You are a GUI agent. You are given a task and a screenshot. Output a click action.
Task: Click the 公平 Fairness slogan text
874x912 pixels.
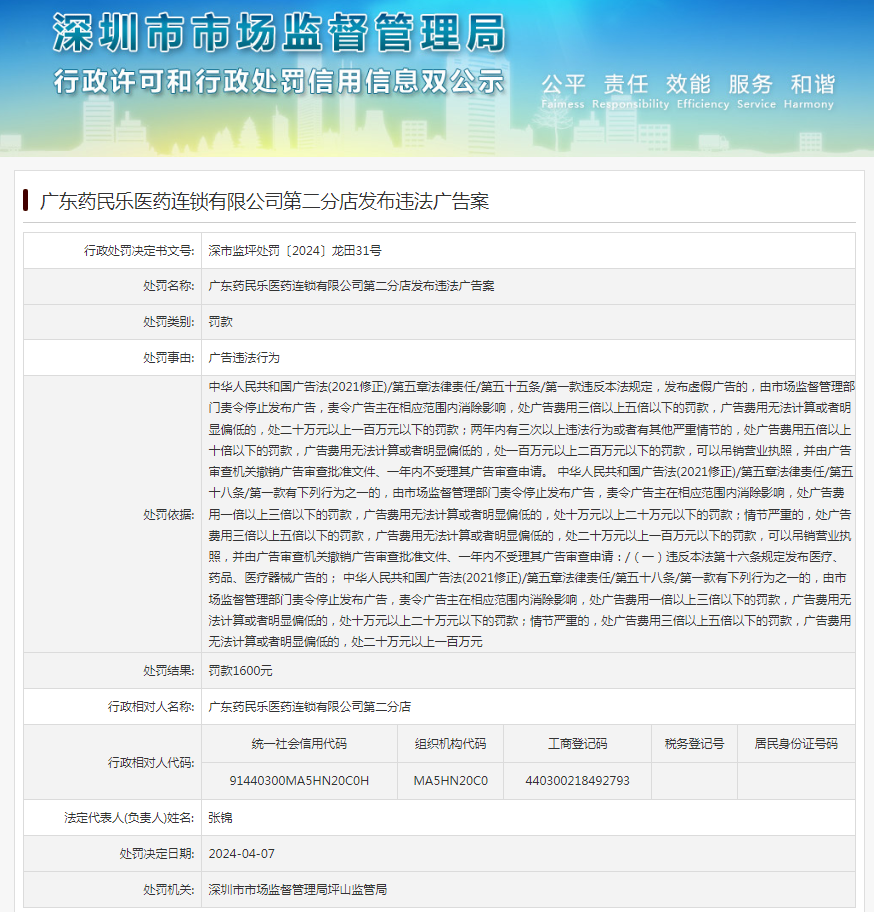coord(563,91)
